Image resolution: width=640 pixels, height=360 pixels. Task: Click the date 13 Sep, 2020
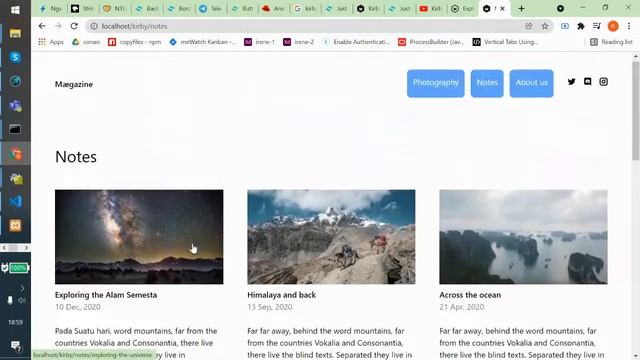click(270, 307)
